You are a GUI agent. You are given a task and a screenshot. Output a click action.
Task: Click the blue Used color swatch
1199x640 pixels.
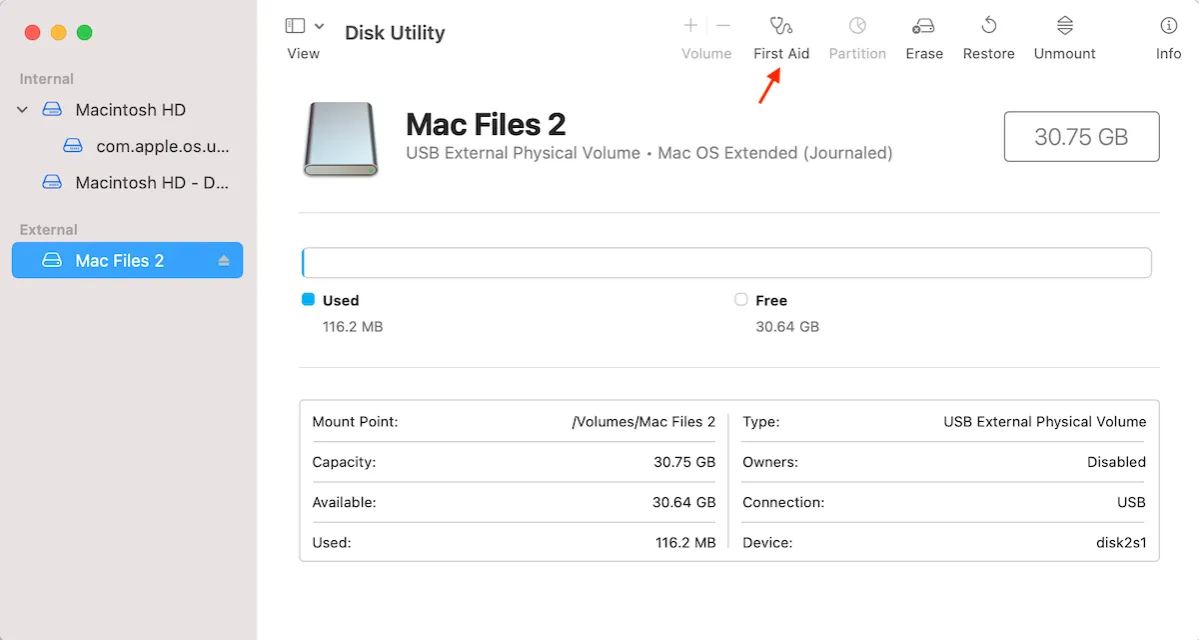tap(308, 299)
